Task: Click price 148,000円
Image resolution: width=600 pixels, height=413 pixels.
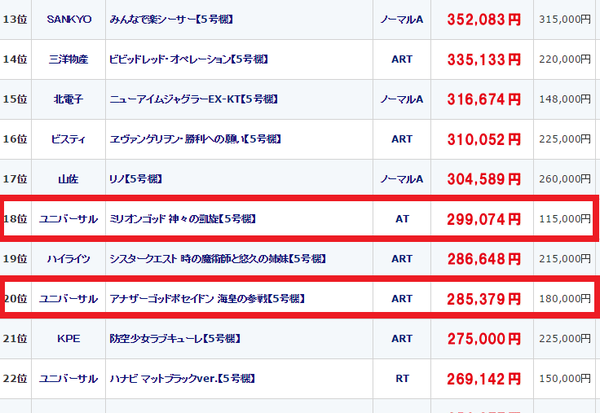Action: coord(565,99)
